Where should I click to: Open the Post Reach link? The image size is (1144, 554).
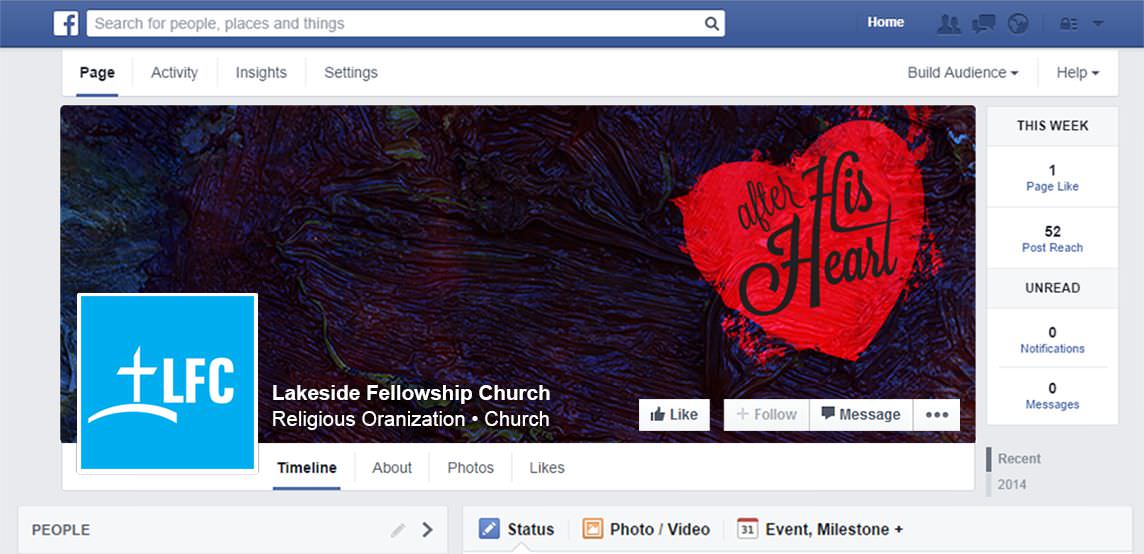(1052, 248)
